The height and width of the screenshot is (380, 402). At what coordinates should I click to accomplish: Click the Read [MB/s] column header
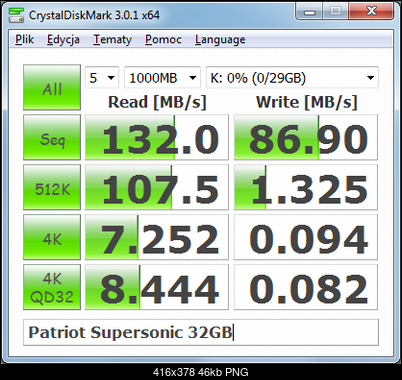157,102
